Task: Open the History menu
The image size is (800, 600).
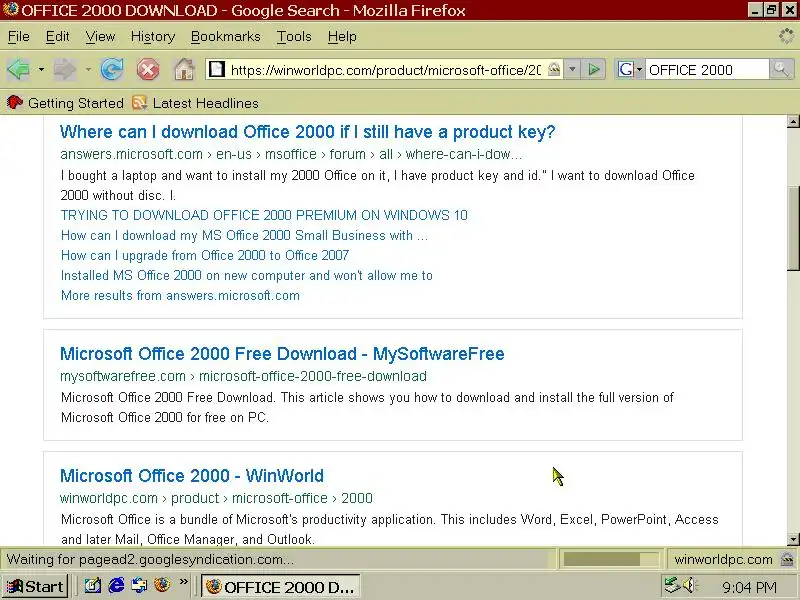Action: click(x=153, y=37)
